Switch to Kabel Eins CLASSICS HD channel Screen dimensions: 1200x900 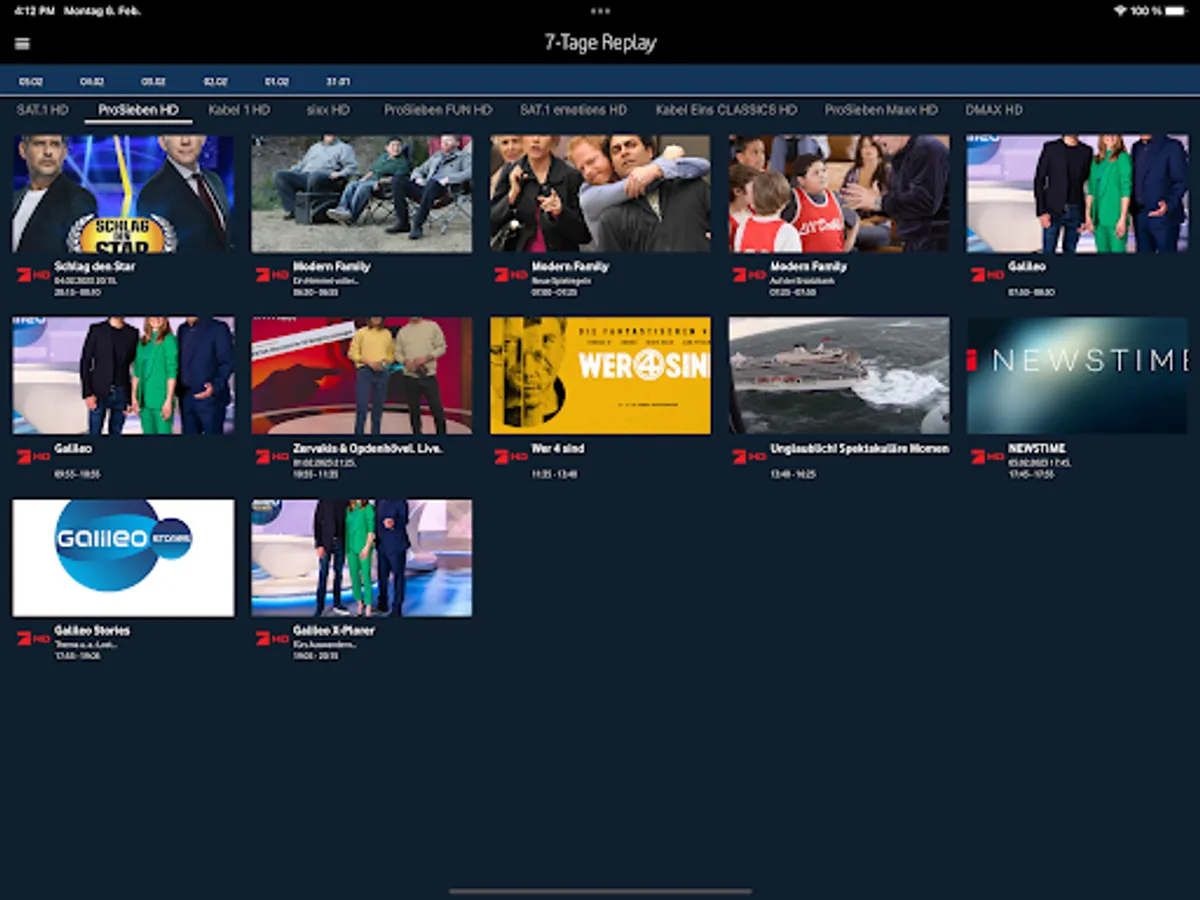coord(726,110)
